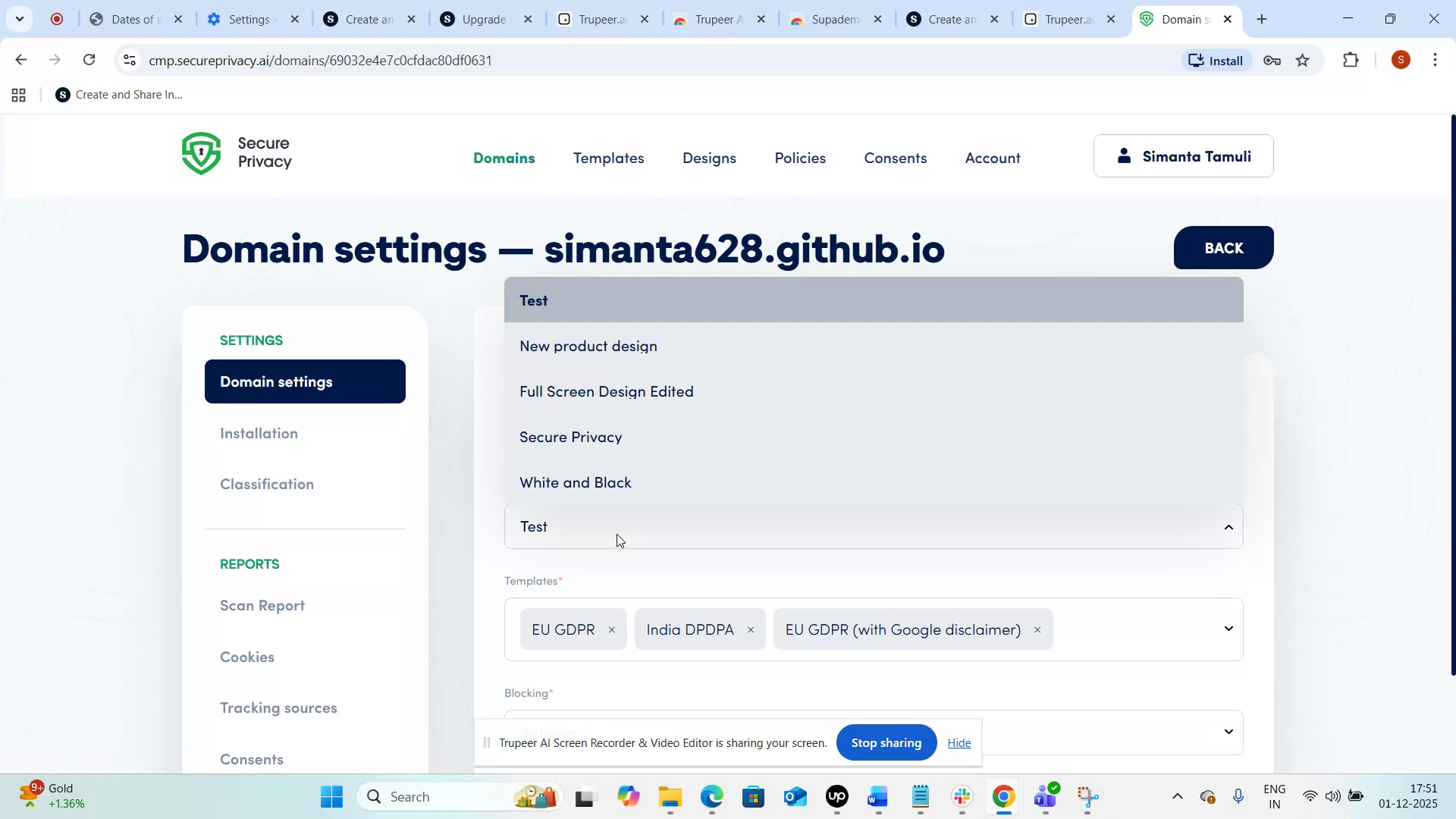Open Slack from the taskbar
Screen dimensions: 1456x819
coord(961,796)
